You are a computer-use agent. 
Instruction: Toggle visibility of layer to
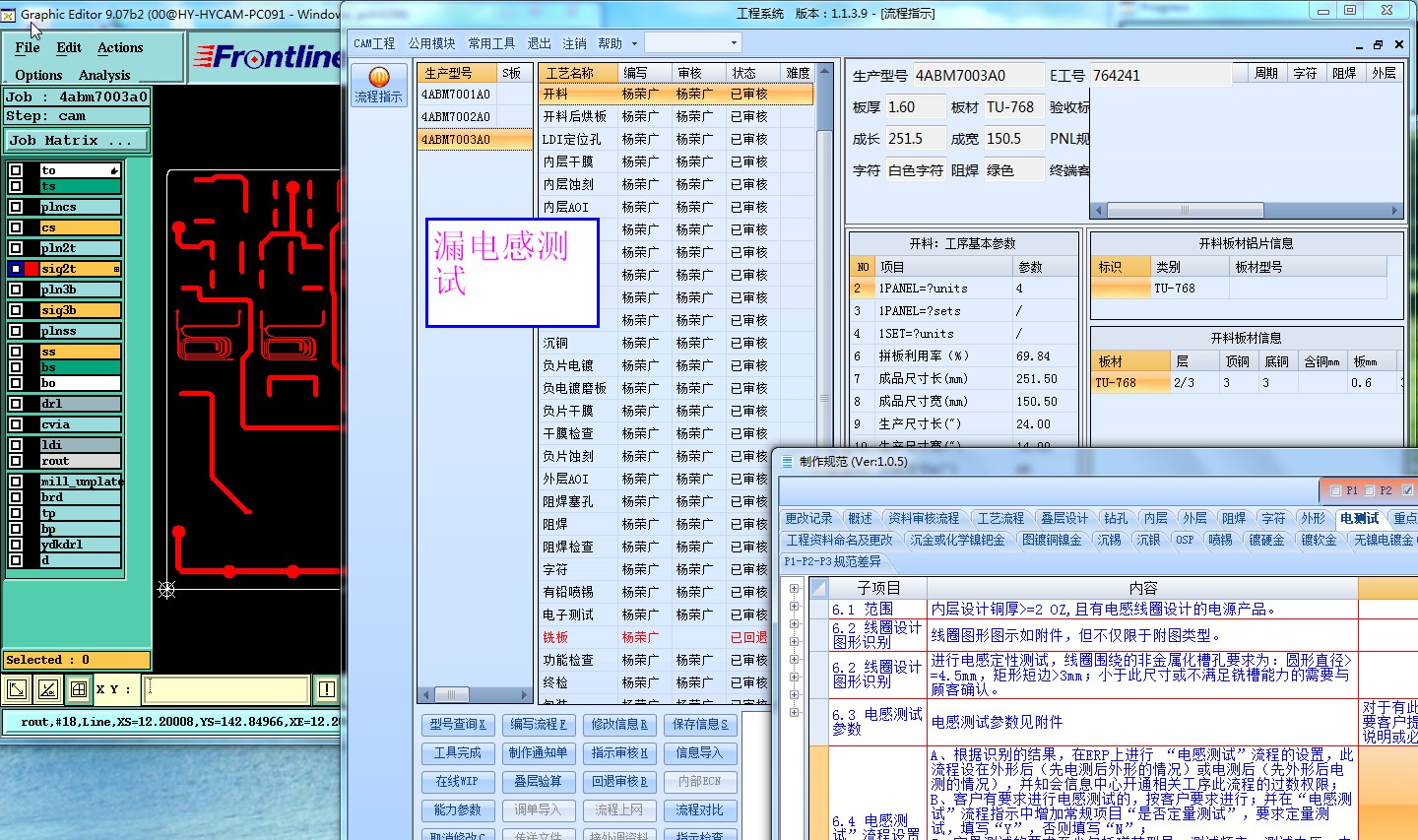click(x=16, y=170)
